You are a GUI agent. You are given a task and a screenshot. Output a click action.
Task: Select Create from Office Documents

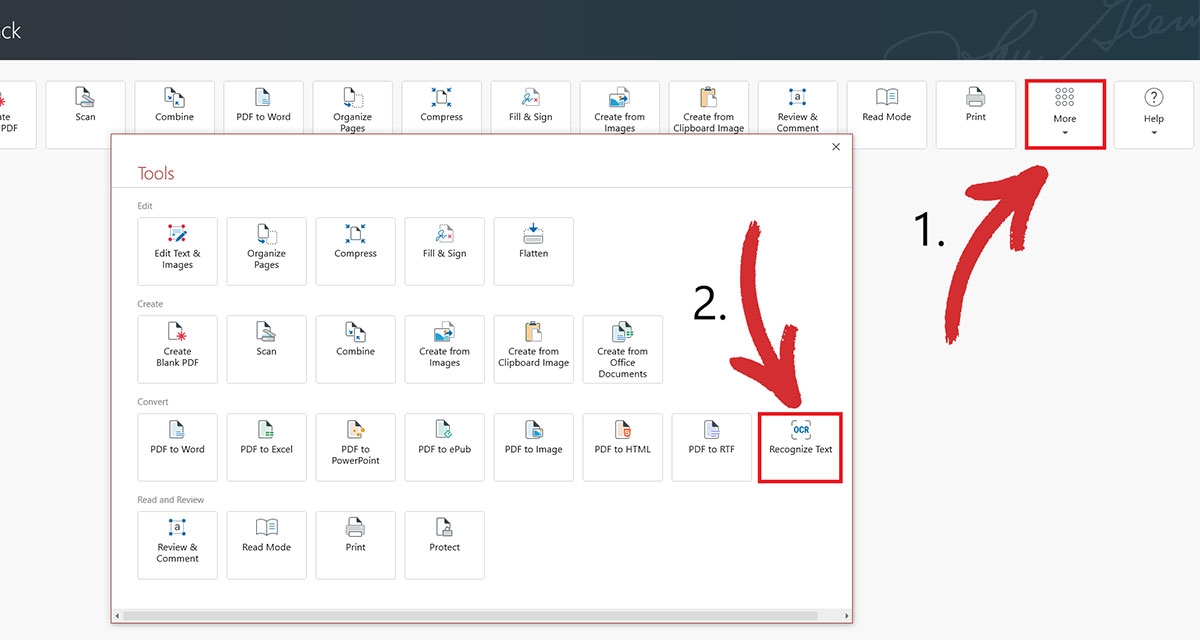[x=622, y=349]
